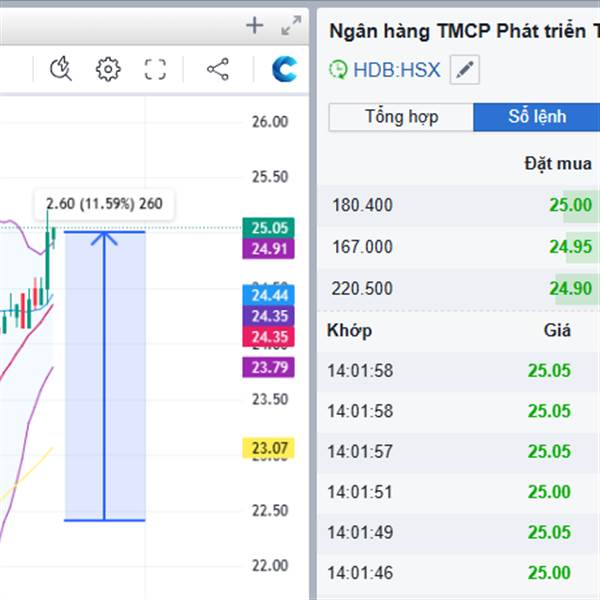Select the blue measure tool arrow
The image size is (600, 600).
(104, 376)
